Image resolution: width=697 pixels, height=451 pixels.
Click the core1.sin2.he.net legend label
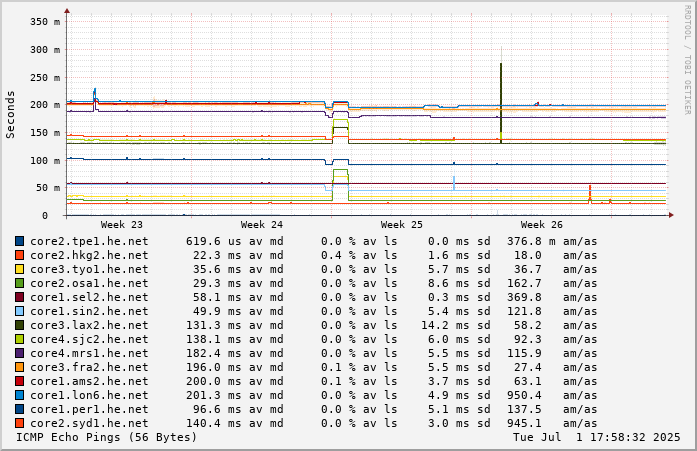pos(89,311)
